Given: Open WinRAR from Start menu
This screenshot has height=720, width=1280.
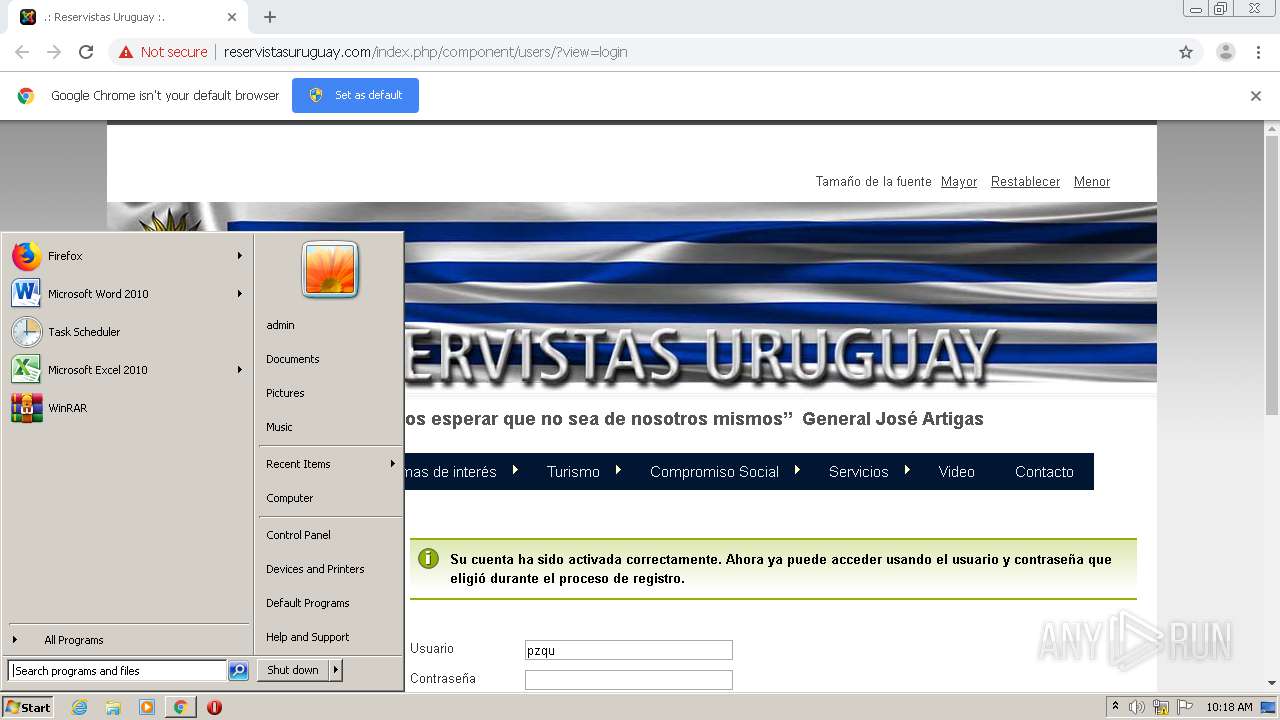Looking at the screenshot, I should tap(67, 408).
